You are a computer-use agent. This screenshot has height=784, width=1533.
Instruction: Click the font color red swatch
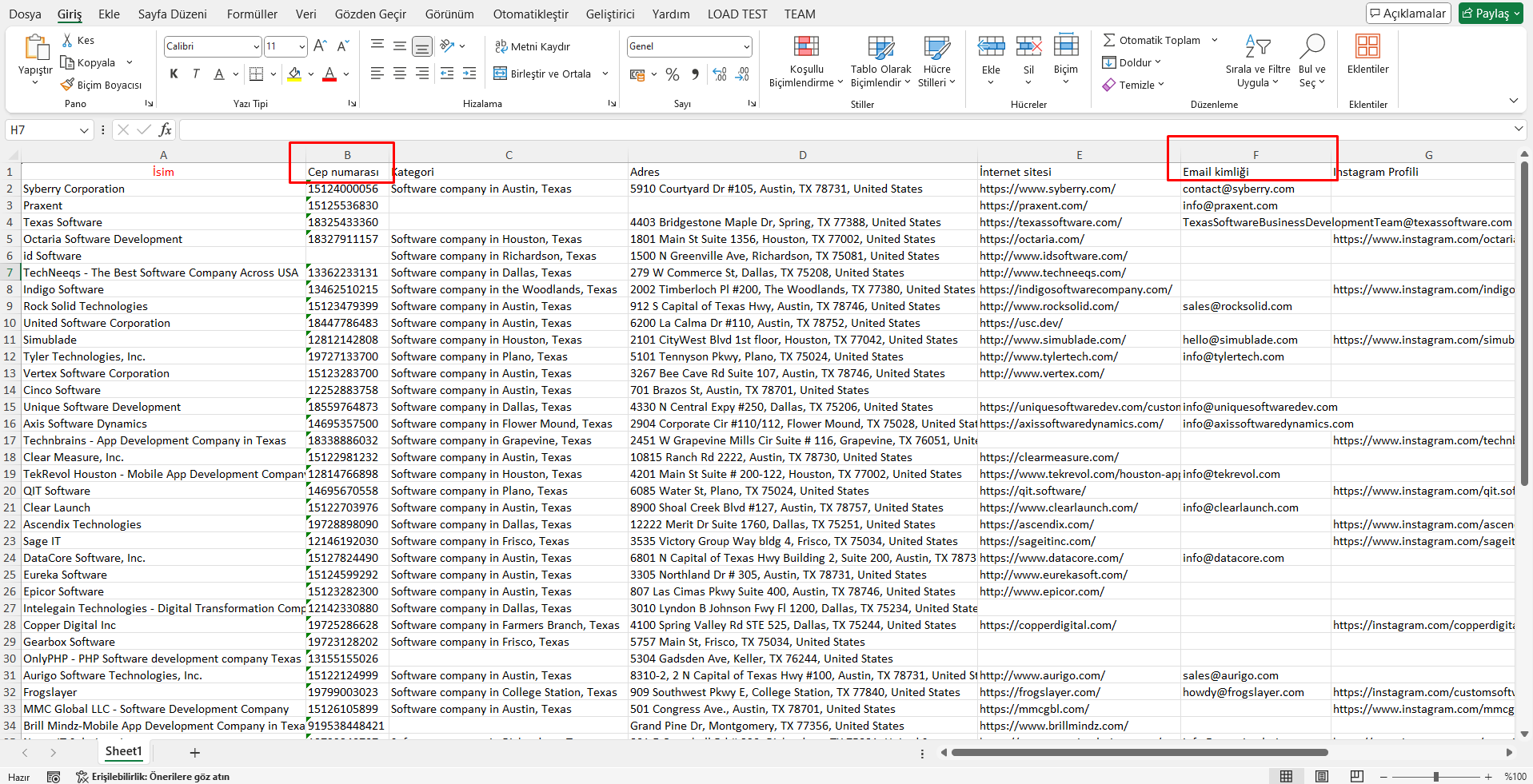329,74
